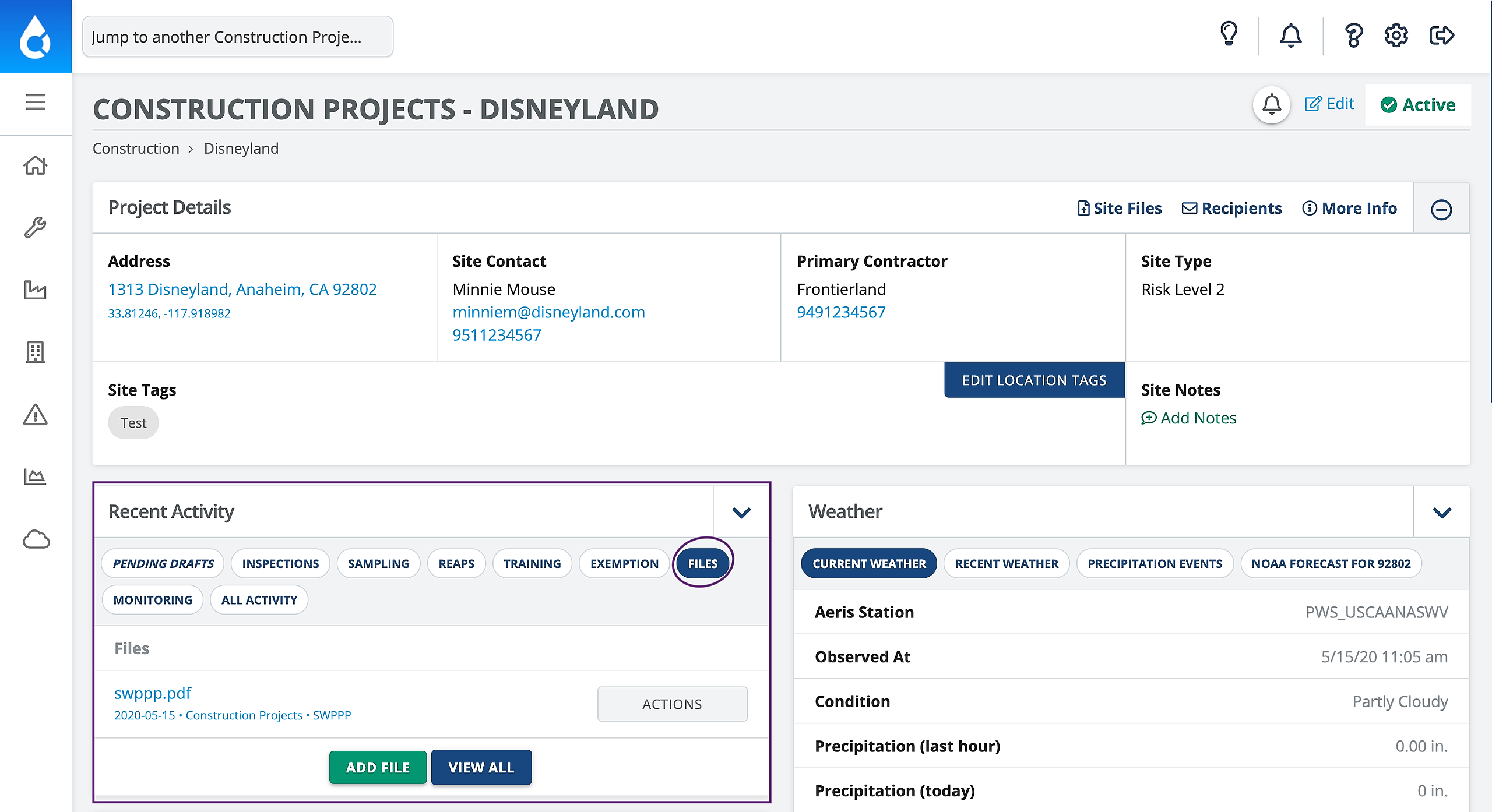Toggle the Active project status

[1418, 105]
